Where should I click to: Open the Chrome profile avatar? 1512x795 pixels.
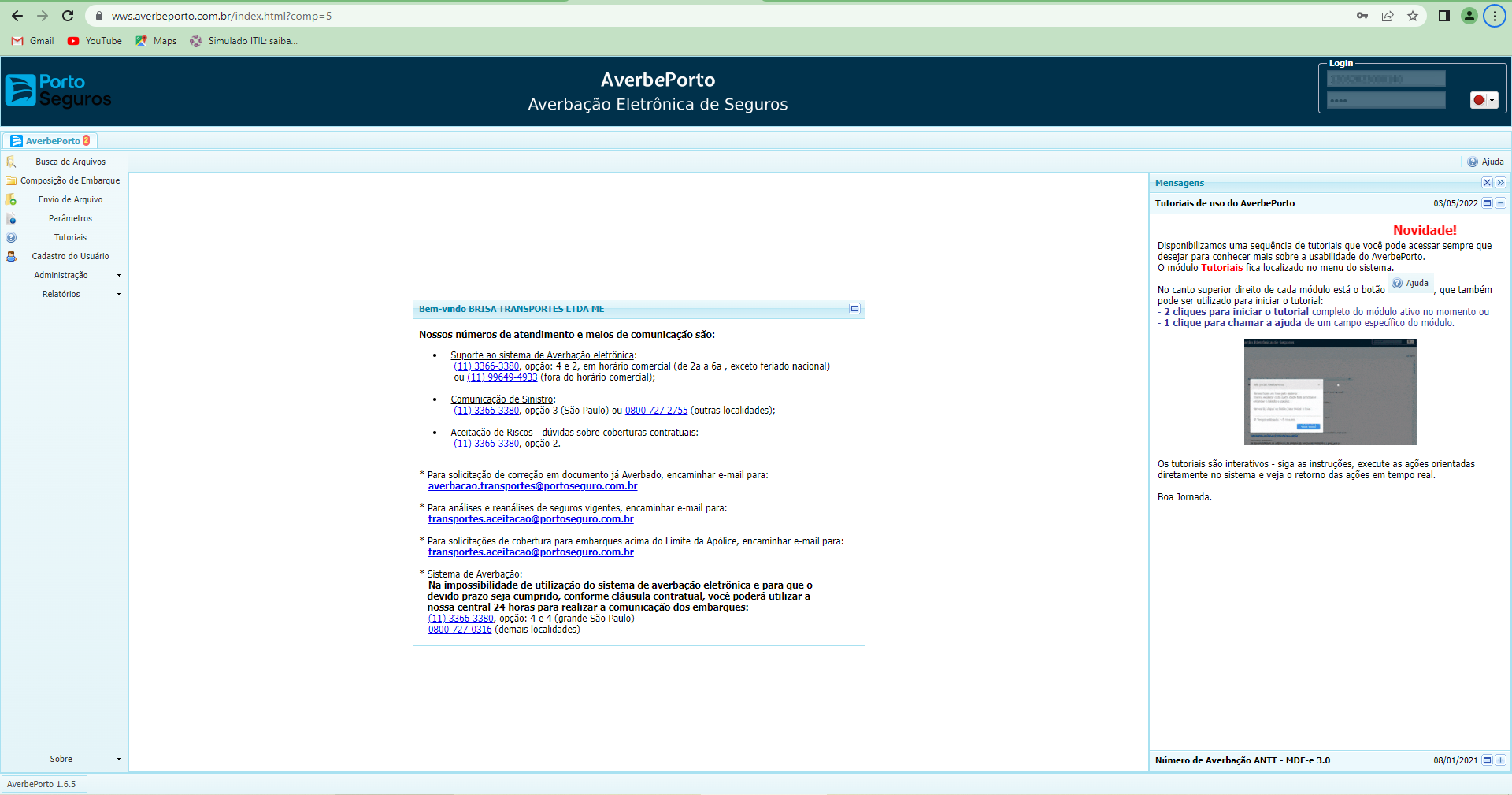tap(1469, 16)
